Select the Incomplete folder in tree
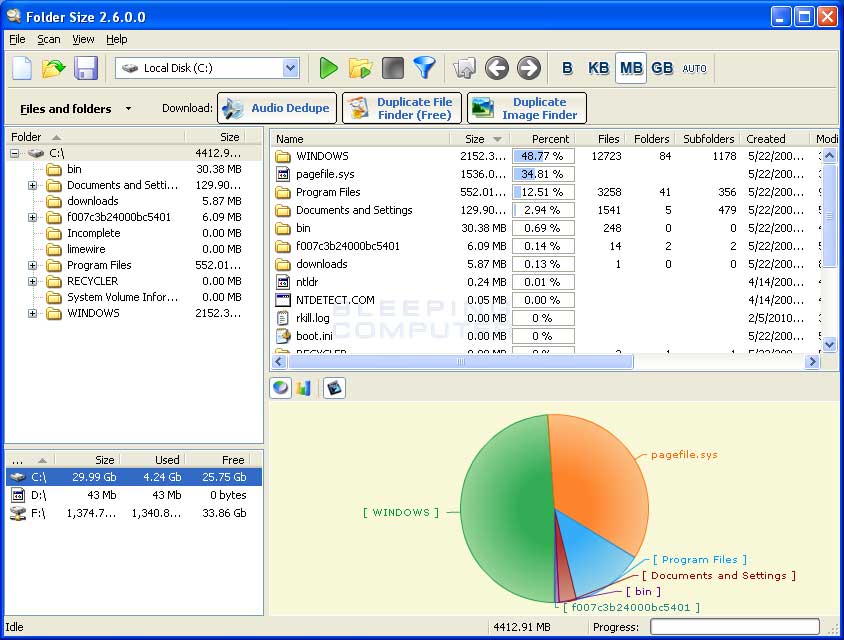Screen dimensions: 844x640 pyautogui.click(x=93, y=233)
